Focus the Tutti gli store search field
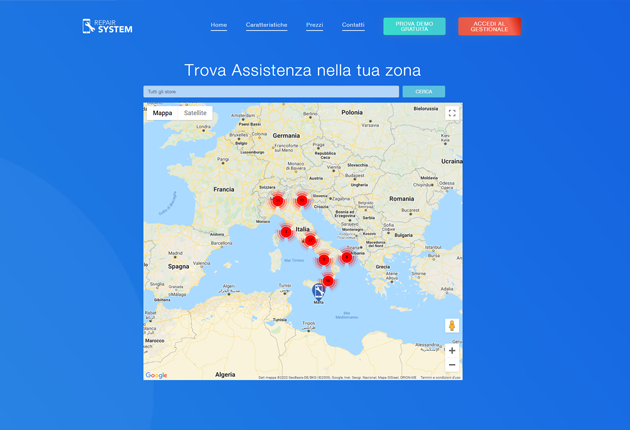The height and width of the screenshot is (430, 630). 271,92
